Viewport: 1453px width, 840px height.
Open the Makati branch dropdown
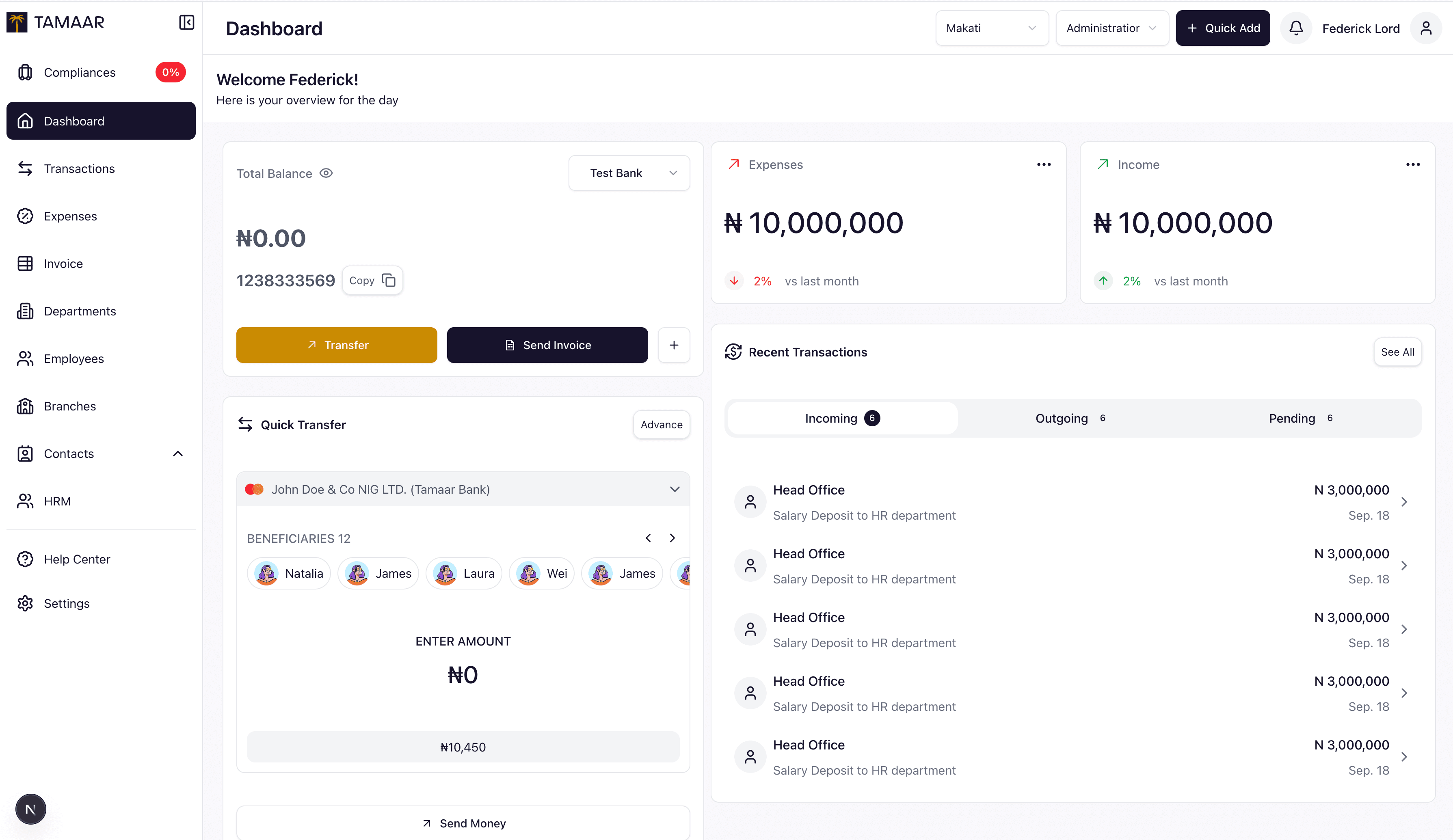pos(991,28)
